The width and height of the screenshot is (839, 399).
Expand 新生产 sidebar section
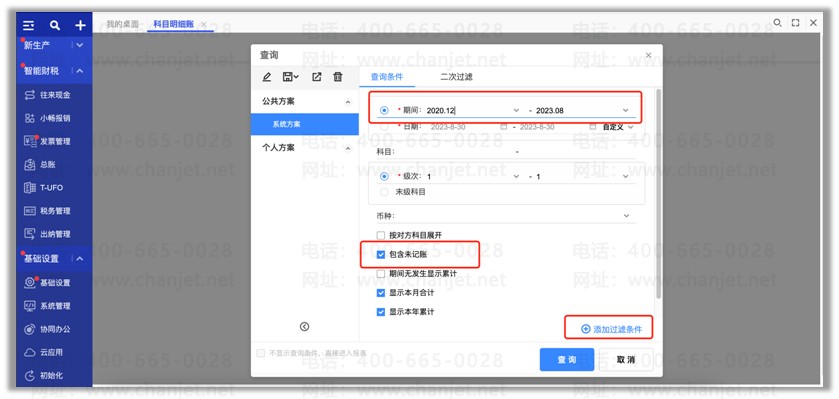point(80,45)
